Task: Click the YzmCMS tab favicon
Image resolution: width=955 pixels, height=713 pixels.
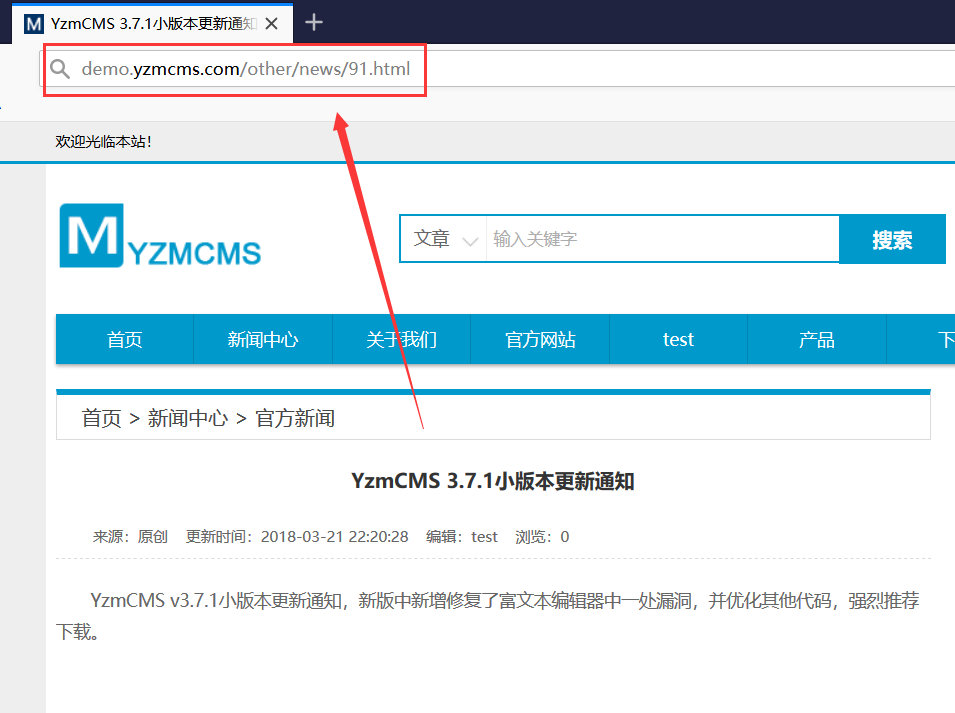Action: pos(33,24)
